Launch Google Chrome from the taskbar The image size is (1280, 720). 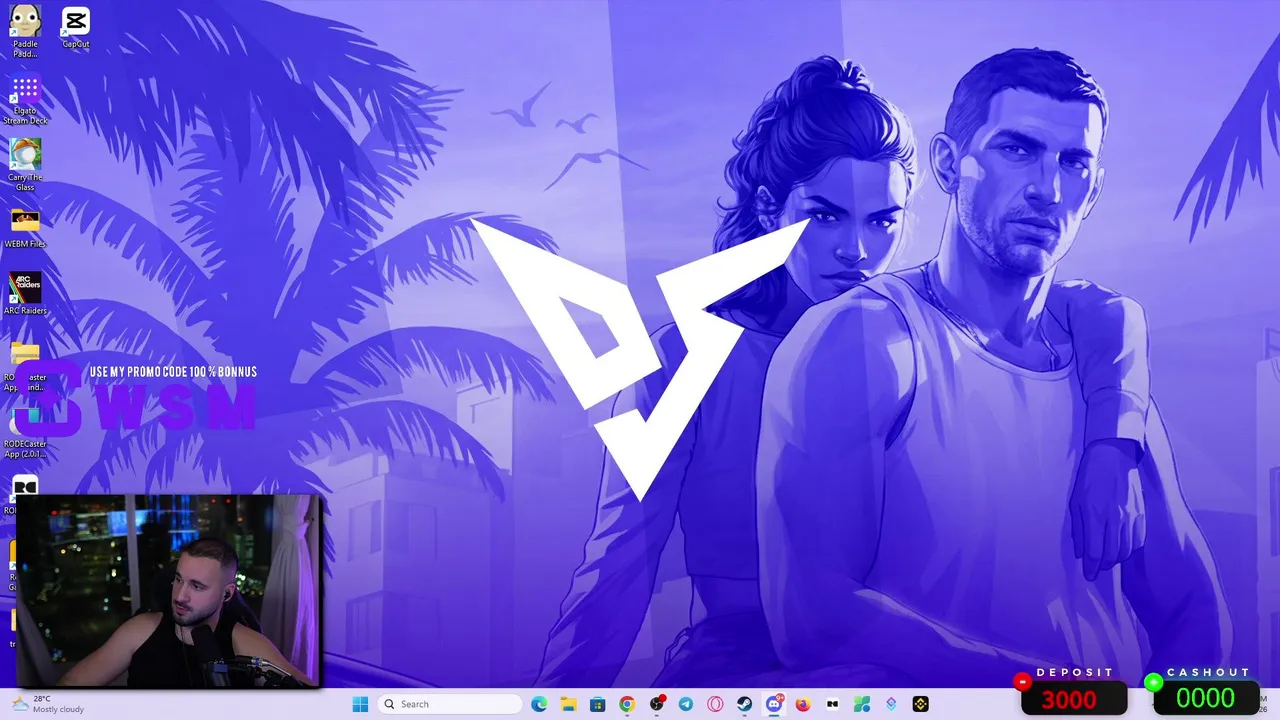click(627, 704)
